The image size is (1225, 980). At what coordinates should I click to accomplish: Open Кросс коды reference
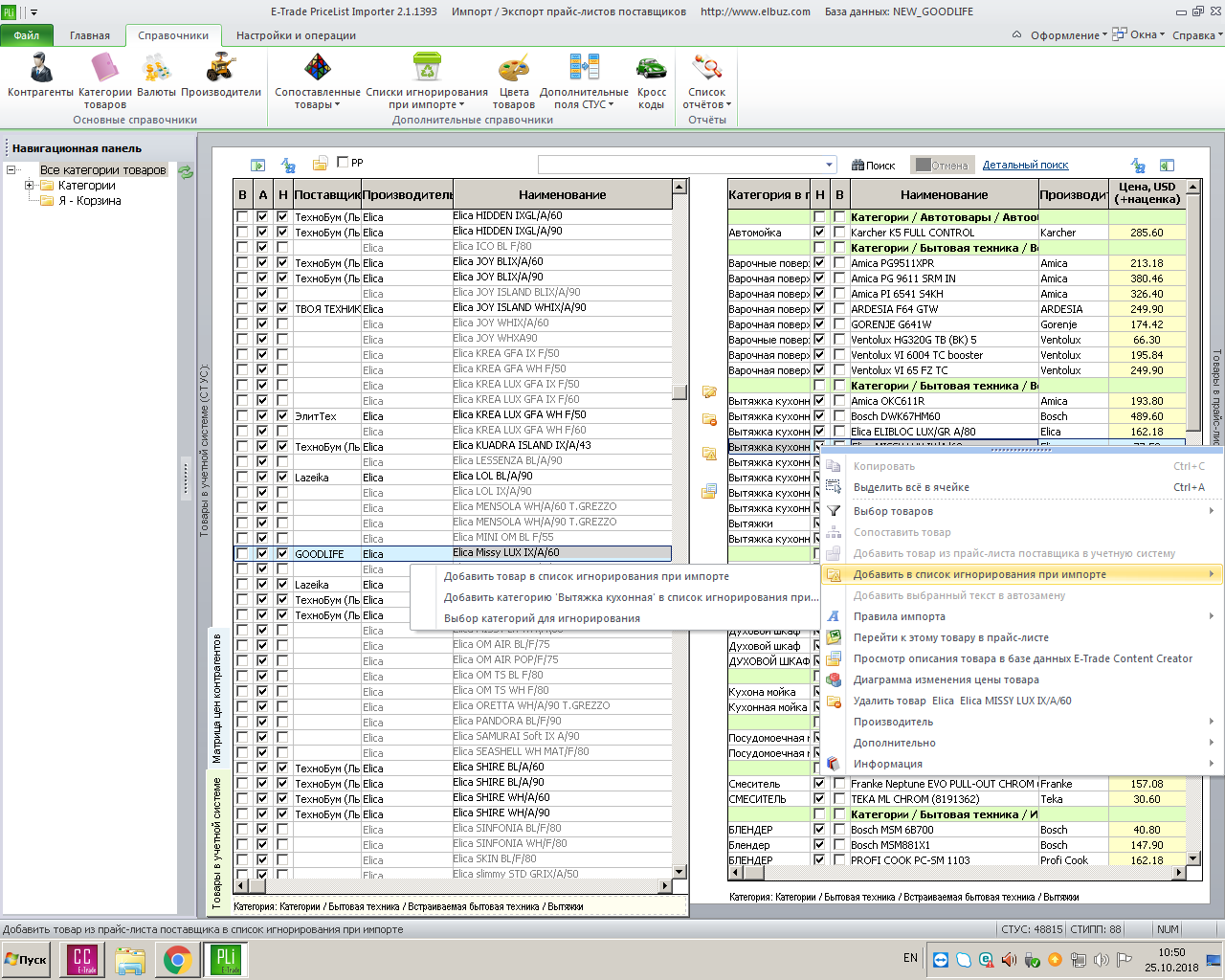coord(652,80)
